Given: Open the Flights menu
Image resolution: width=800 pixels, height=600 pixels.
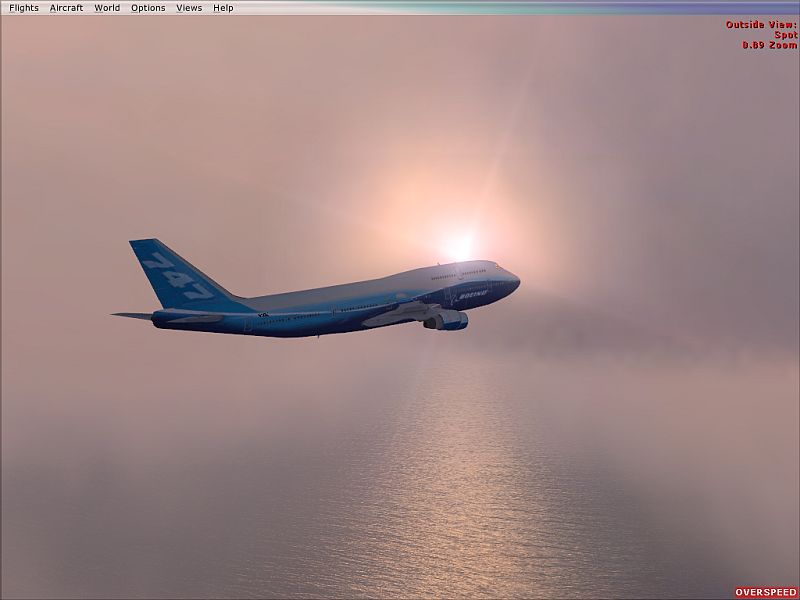Looking at the screenshot, I should click(x=24, y=8).
